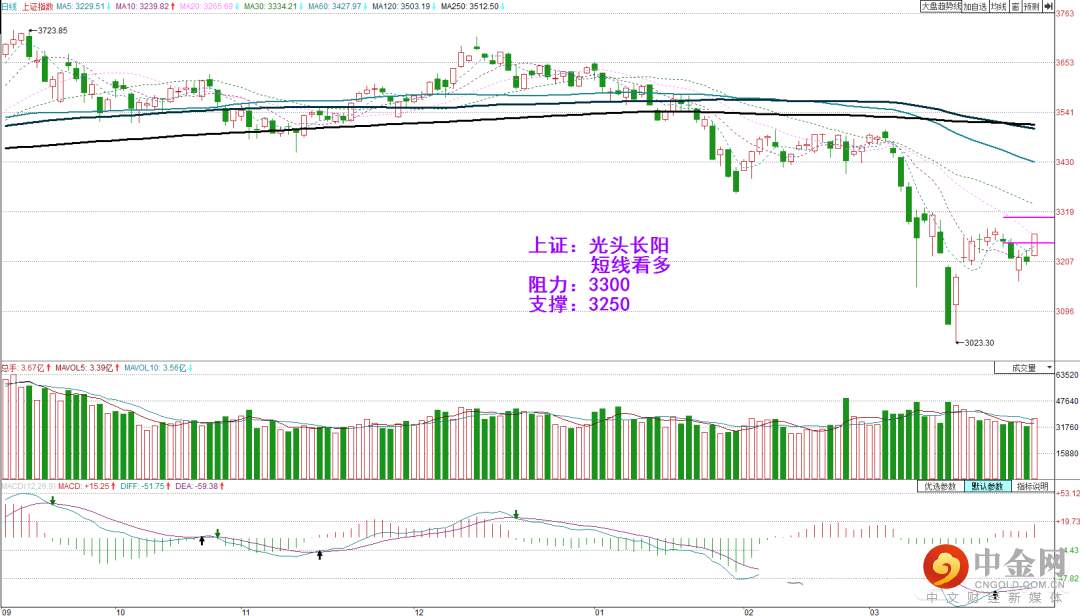Click the 上证指数 title label
This screenshot has width=1080, height=616.
tap(37, 6)
